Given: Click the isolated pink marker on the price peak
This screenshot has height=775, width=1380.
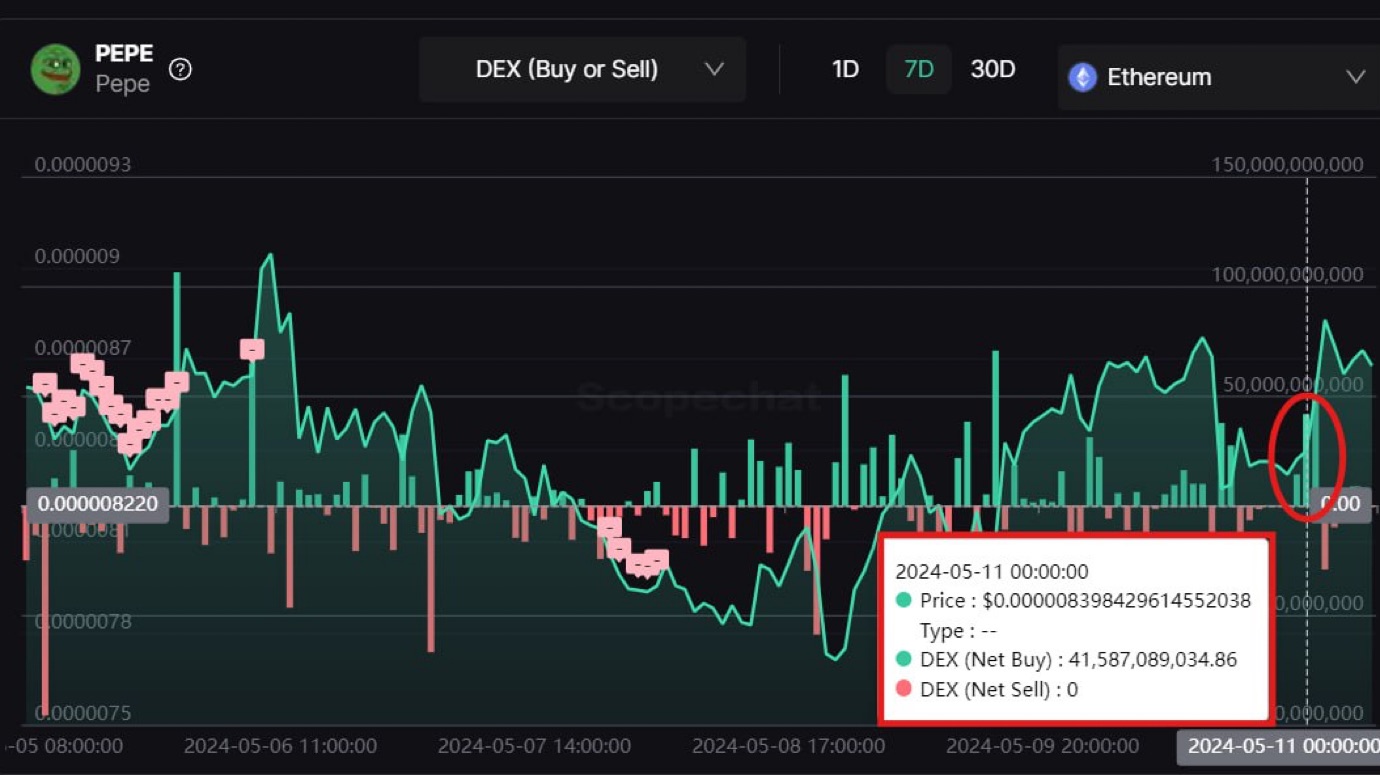Looking at the screenshot, I should tap(252, 349).
